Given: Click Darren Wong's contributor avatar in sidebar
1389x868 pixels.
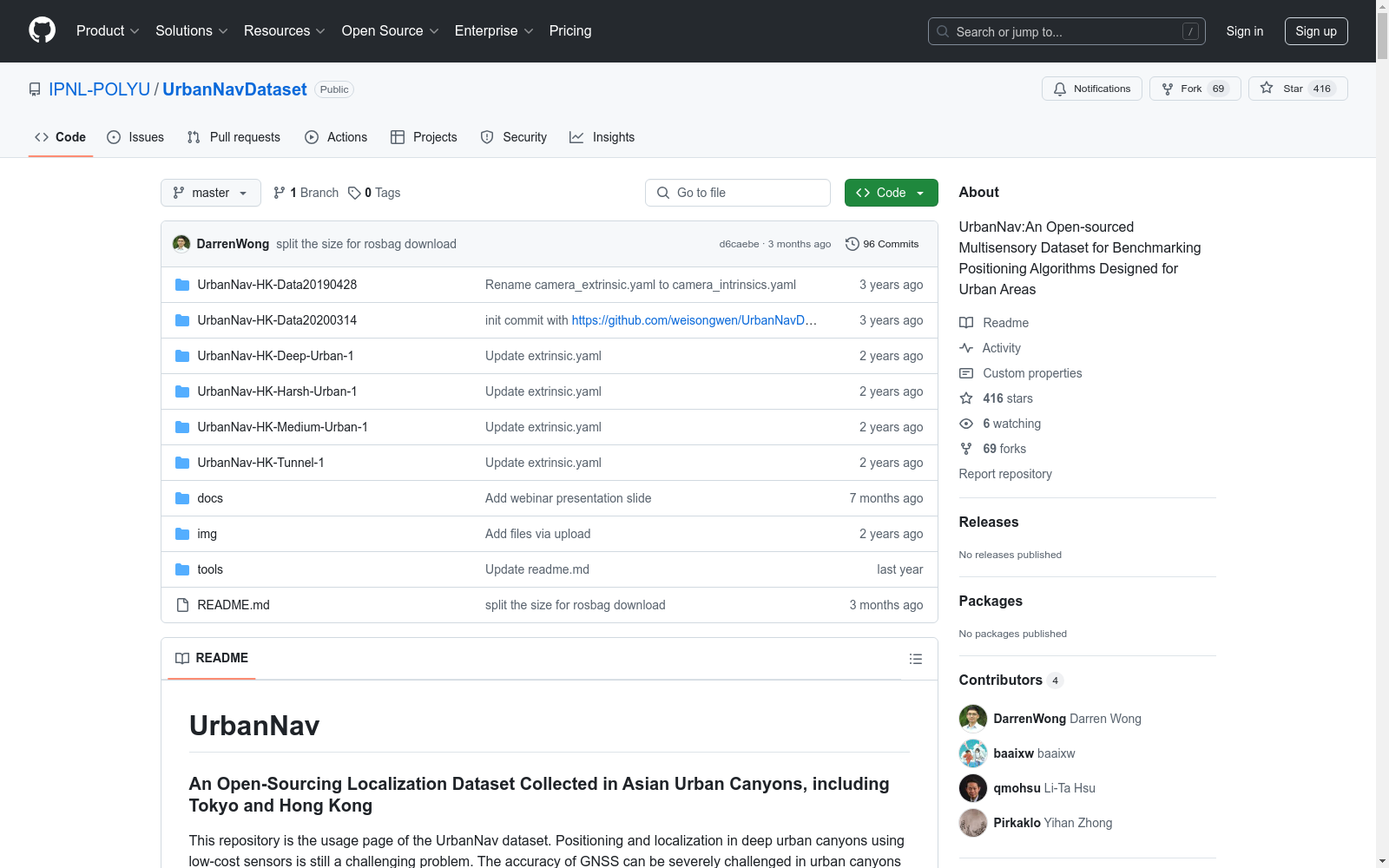Looking at the screenshot, I should pos(973,719).
